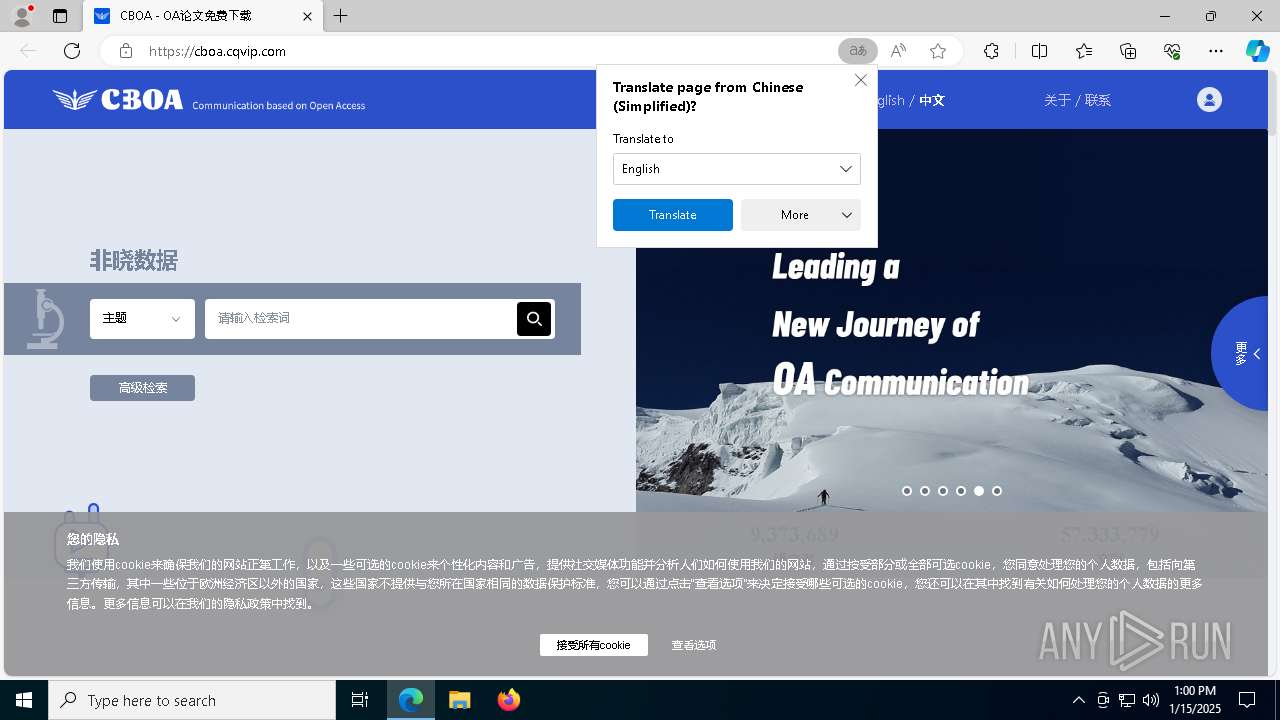The image size is (1280, 720).
Task: Open Split screen view
Action: [1039, 51]
